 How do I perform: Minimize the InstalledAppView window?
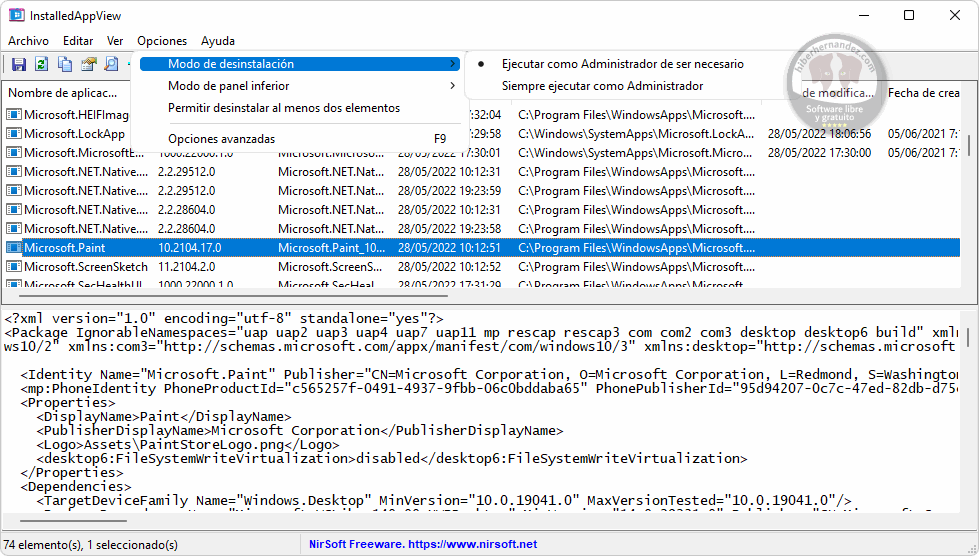point(864,15)
